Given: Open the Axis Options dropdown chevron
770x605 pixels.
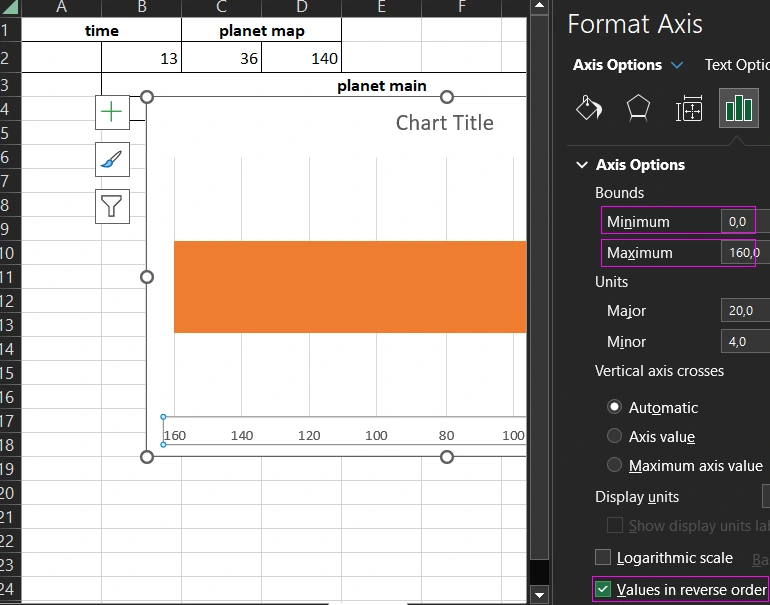Looking at the screenshot, I should click(678, 65).
